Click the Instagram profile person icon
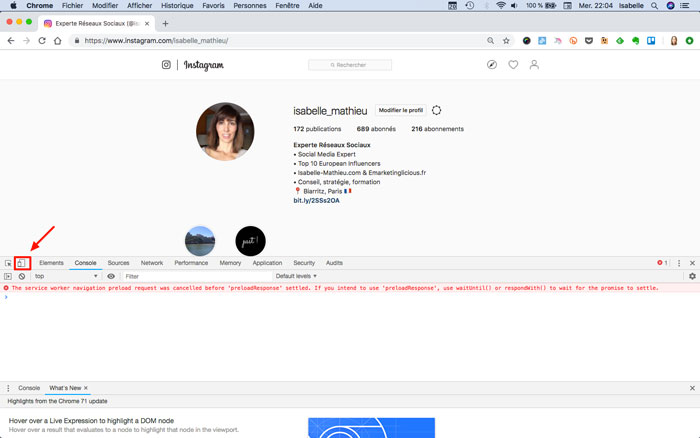Image resolution: width=700 pixels, height=438 pixels. (534, 65)
